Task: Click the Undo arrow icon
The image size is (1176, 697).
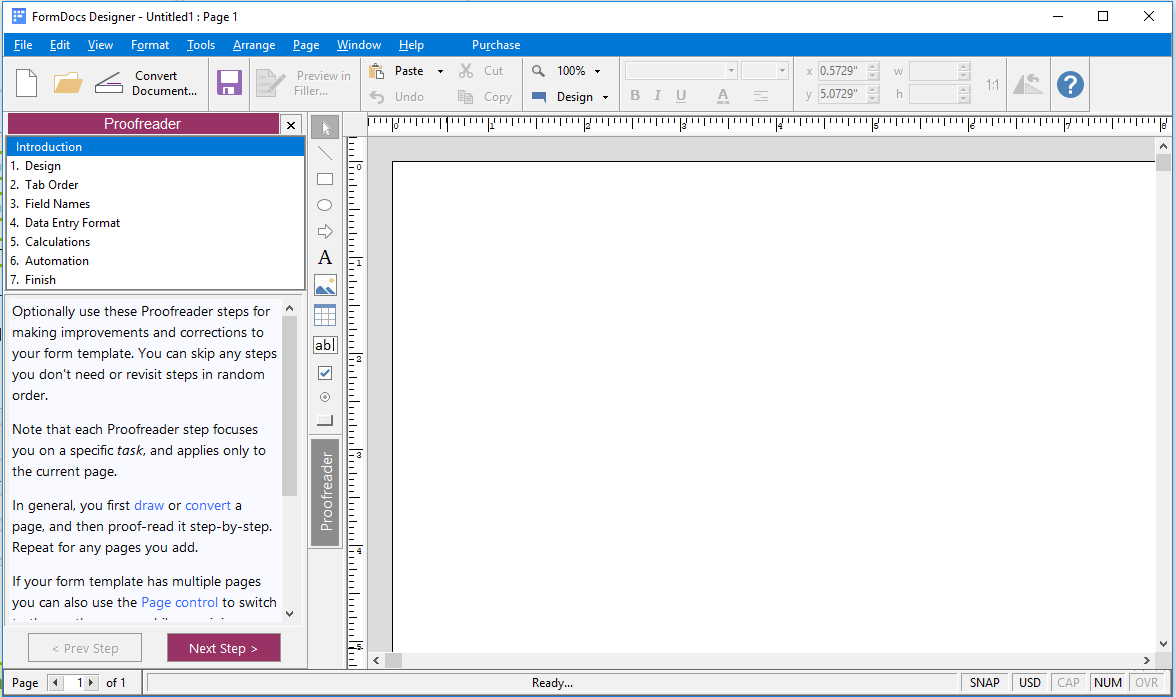Action: (377, 97)
